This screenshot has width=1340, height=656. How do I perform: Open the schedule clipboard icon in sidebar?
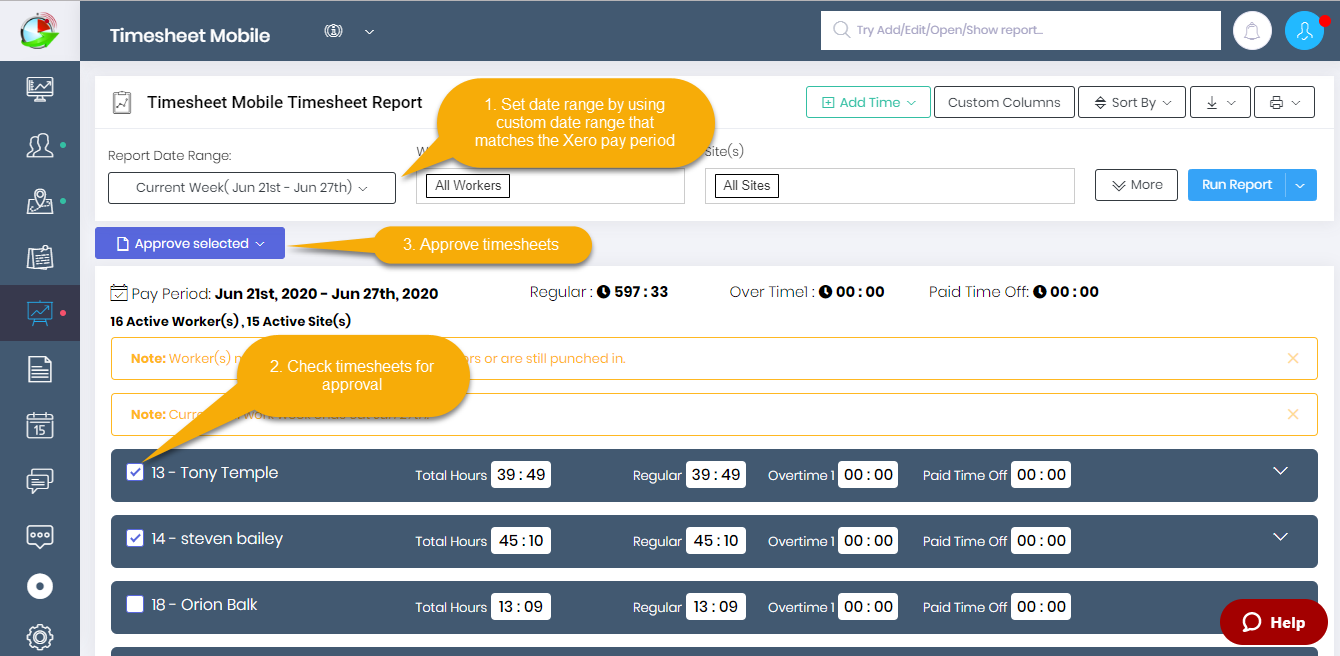[x=40, y=257]
